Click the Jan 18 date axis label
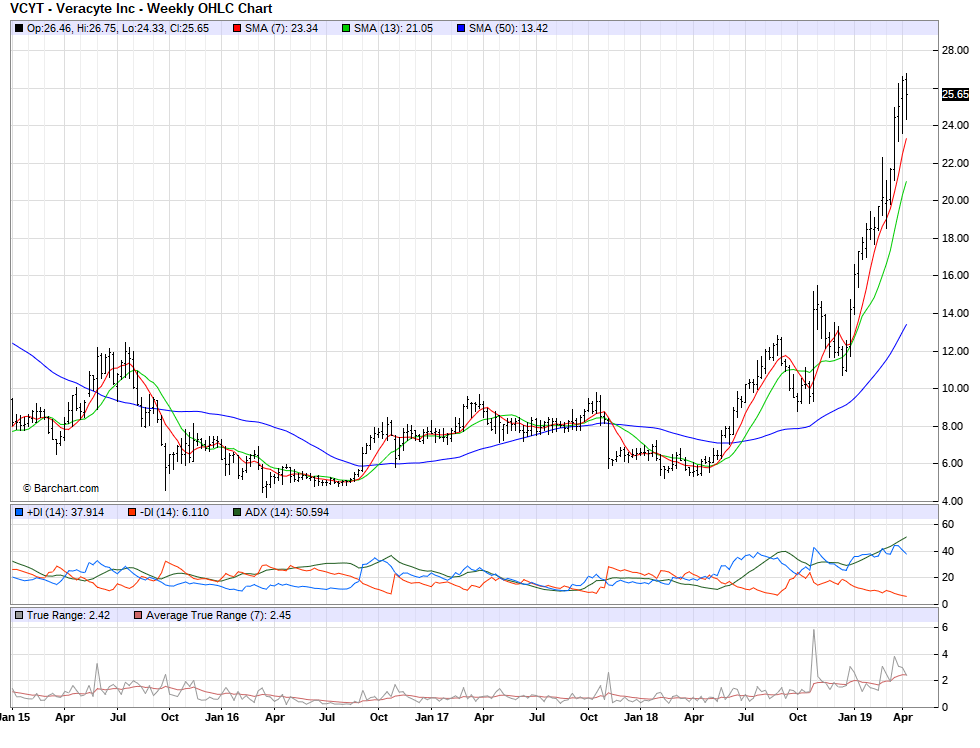The width and height of the screenshot is (980, 748). (641, 717)
